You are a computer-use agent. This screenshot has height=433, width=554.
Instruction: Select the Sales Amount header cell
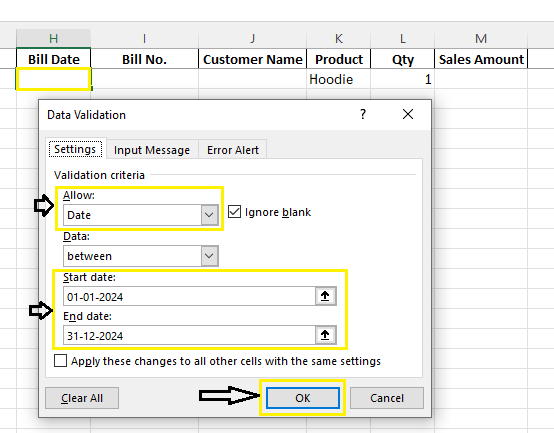pyautogui.click(x=481, y=59)
